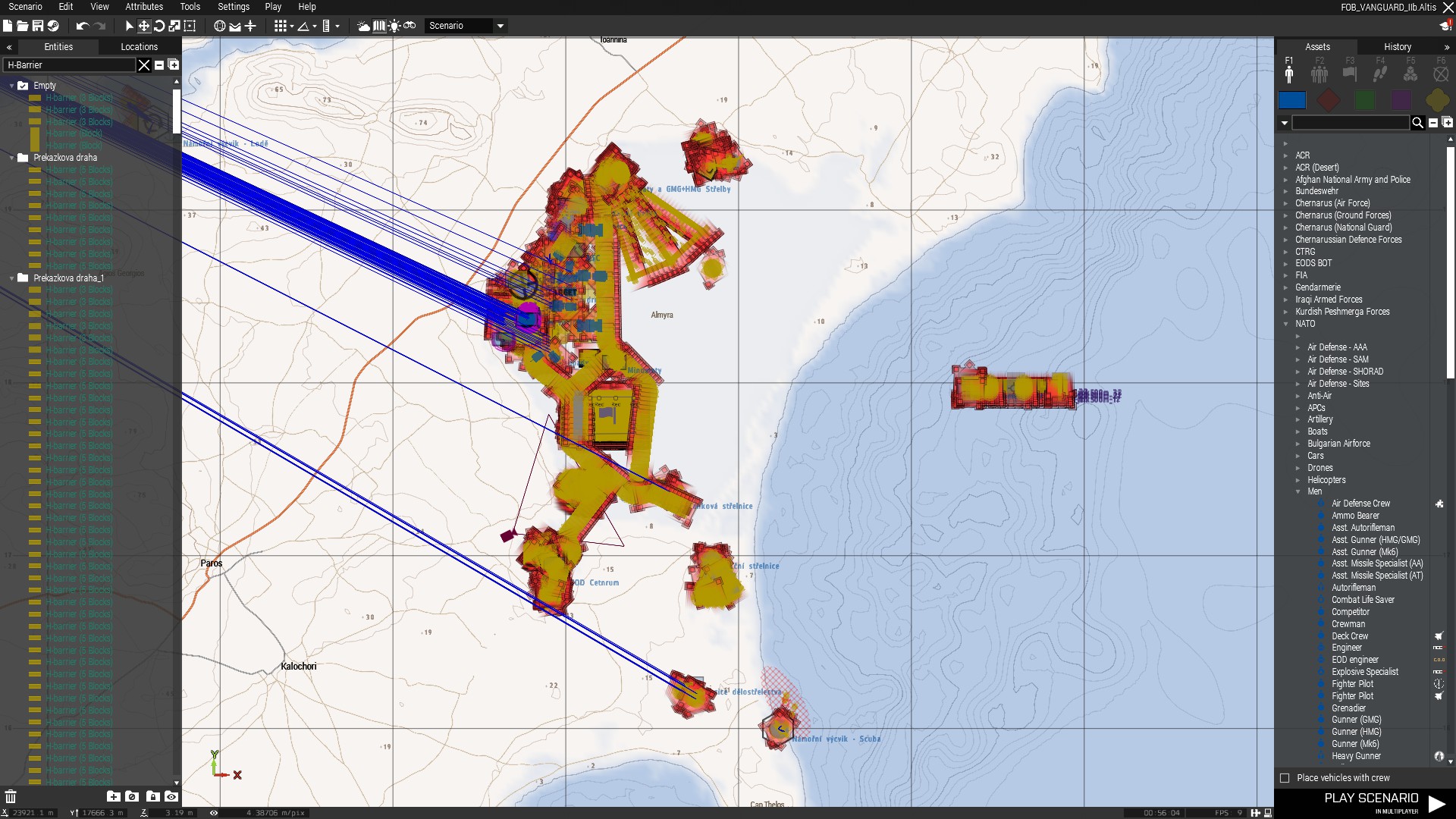Select the green Independent faction swatch
1456x819 pixels.
(1365, 100)
